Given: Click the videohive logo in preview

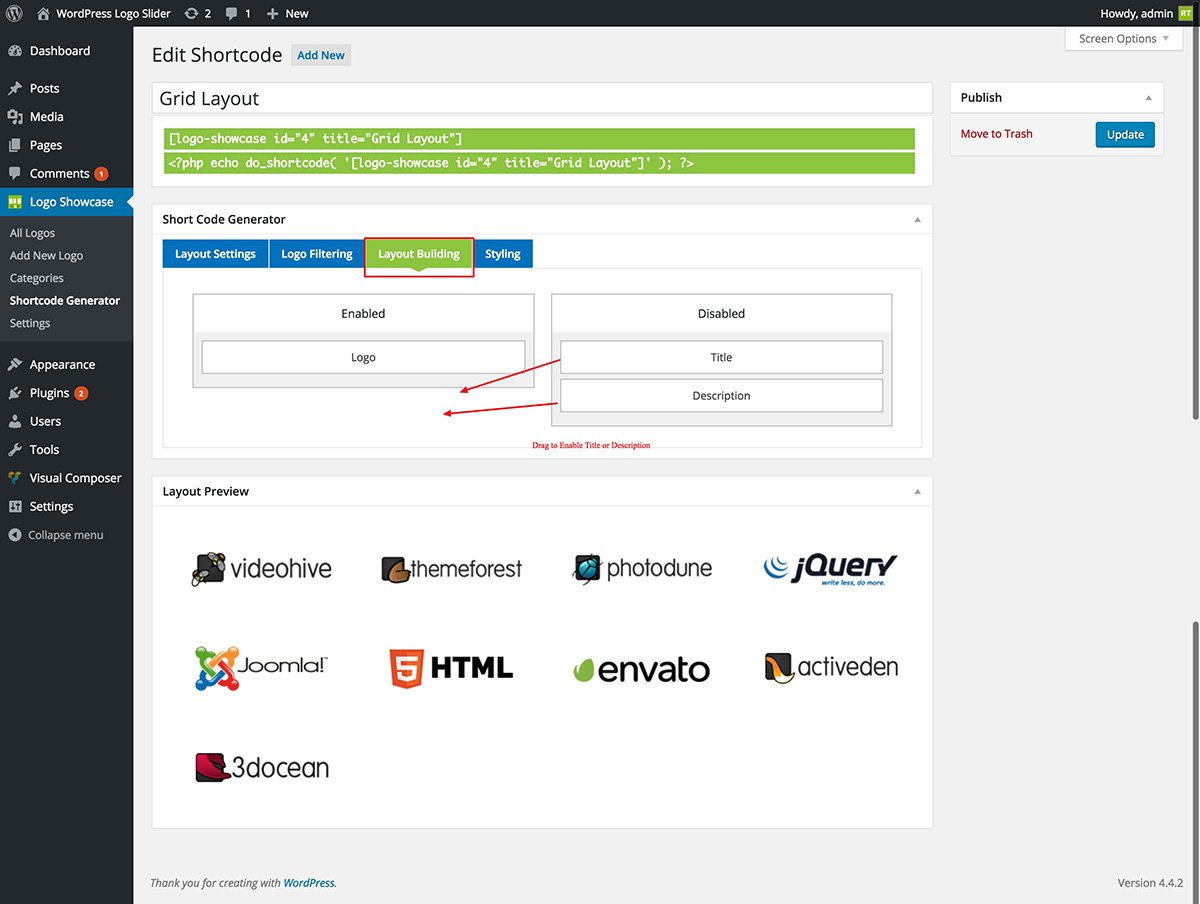Looking at the screenshot, I should [261, 569].
